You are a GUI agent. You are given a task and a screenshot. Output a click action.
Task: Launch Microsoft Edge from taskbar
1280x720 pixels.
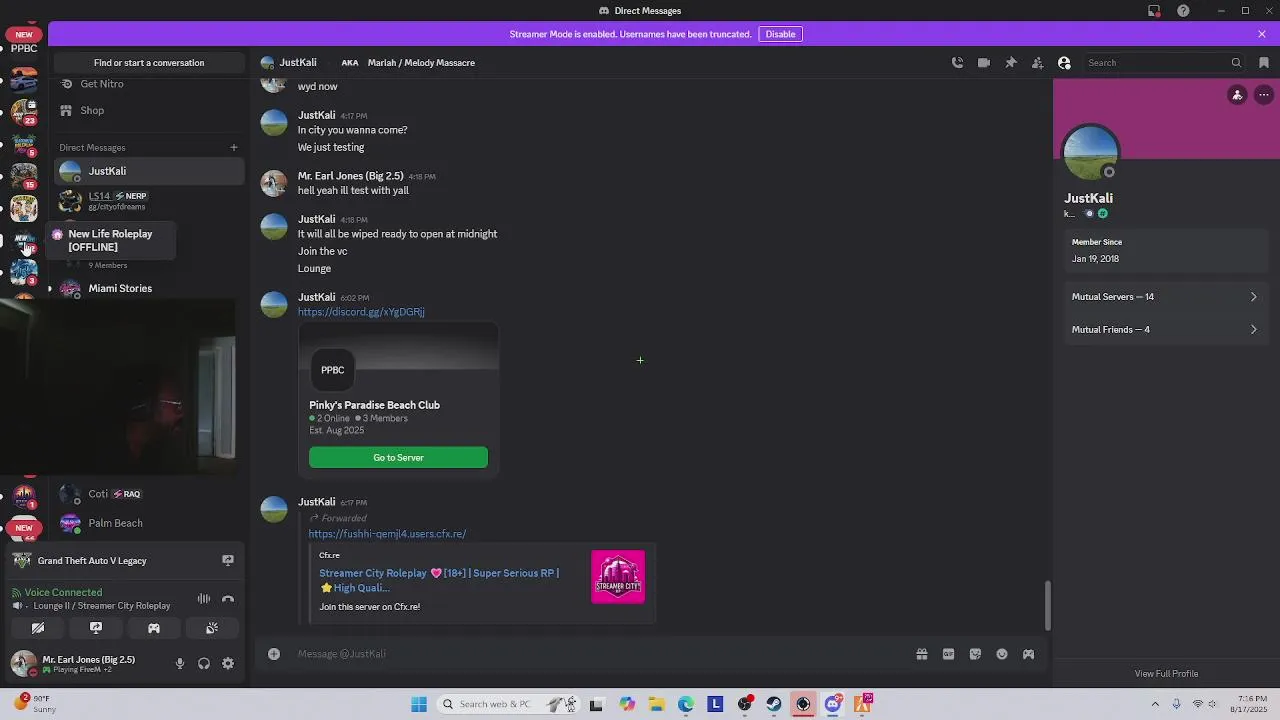tap(686, 704)
